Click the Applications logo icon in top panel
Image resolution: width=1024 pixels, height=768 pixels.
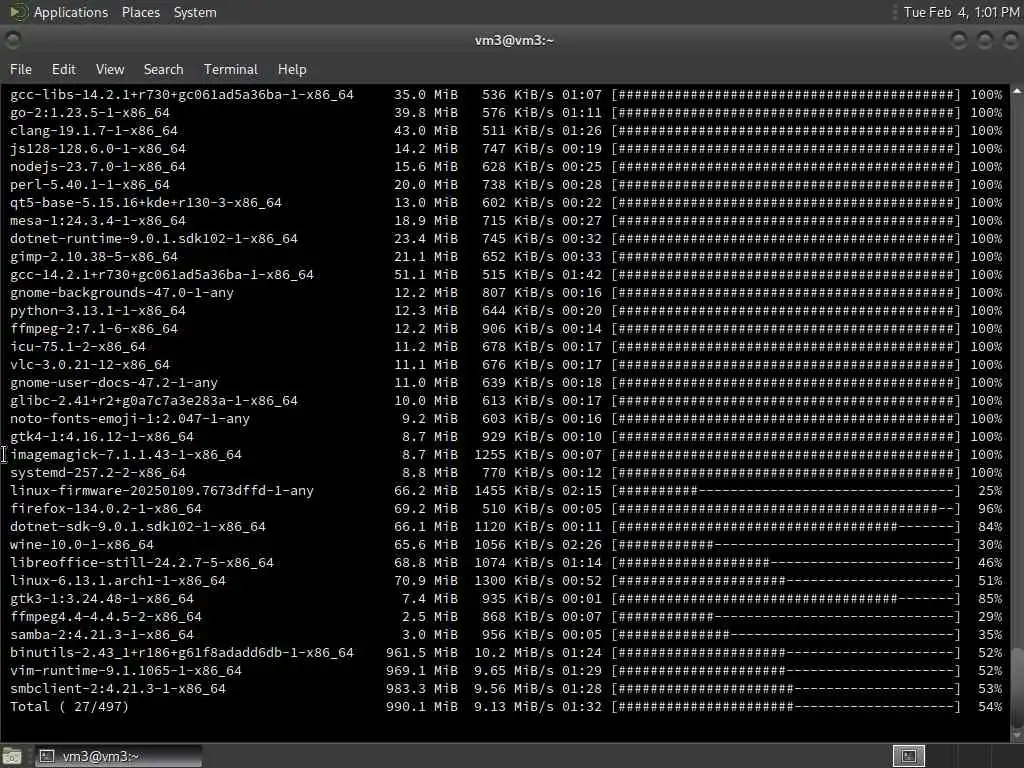[x=18, y=12]
